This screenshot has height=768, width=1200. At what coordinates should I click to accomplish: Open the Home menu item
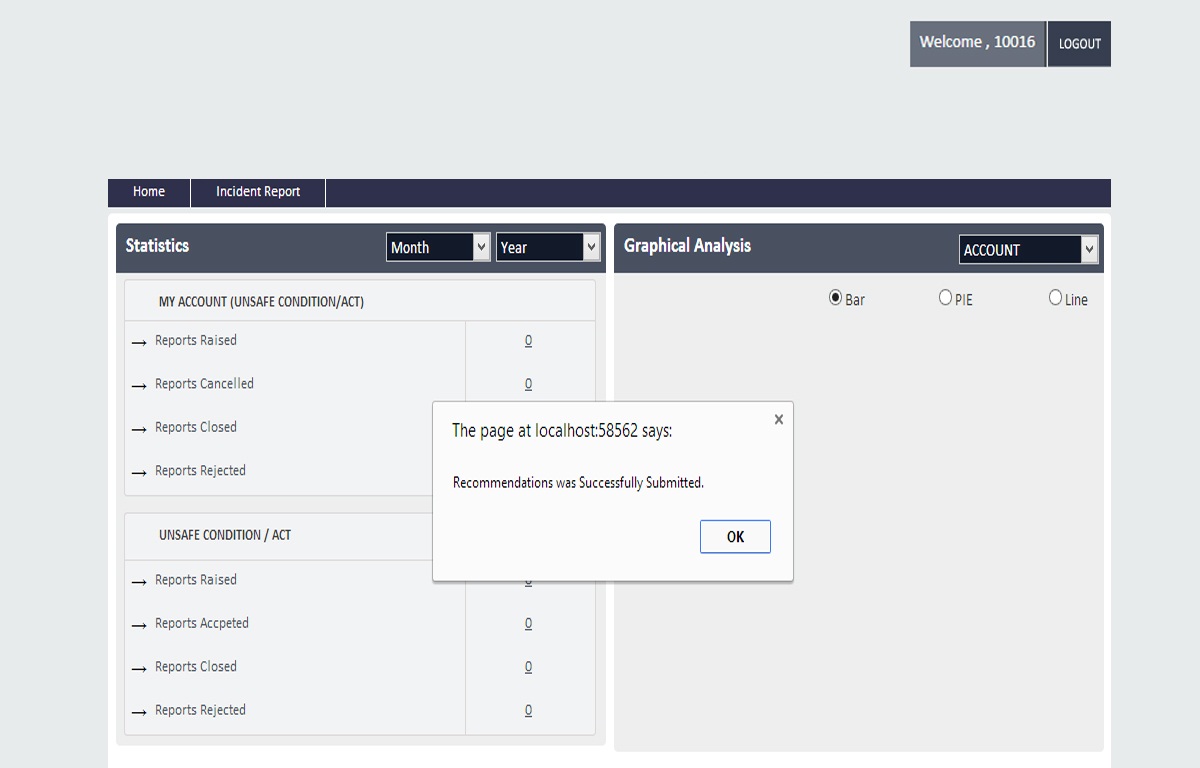coord(149,192)
